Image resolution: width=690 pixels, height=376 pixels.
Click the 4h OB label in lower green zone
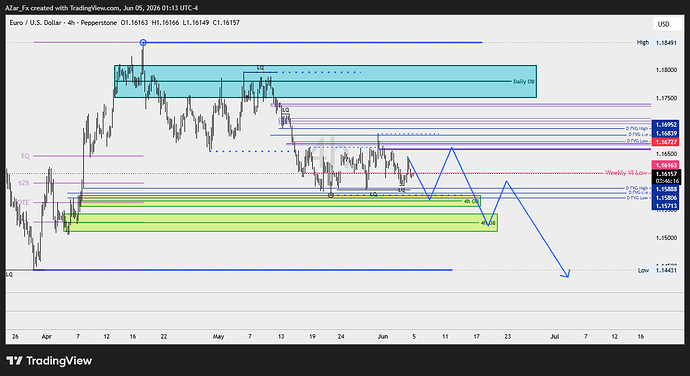[x=488, y=223]
